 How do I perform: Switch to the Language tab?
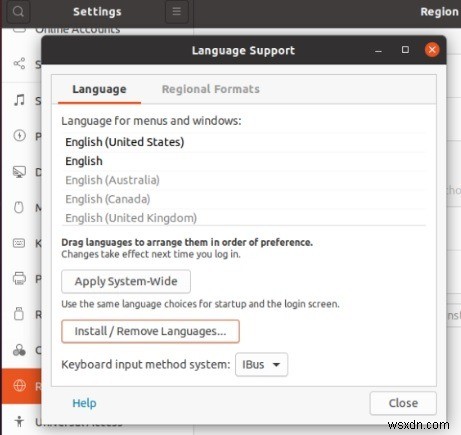tap(99, 89)
